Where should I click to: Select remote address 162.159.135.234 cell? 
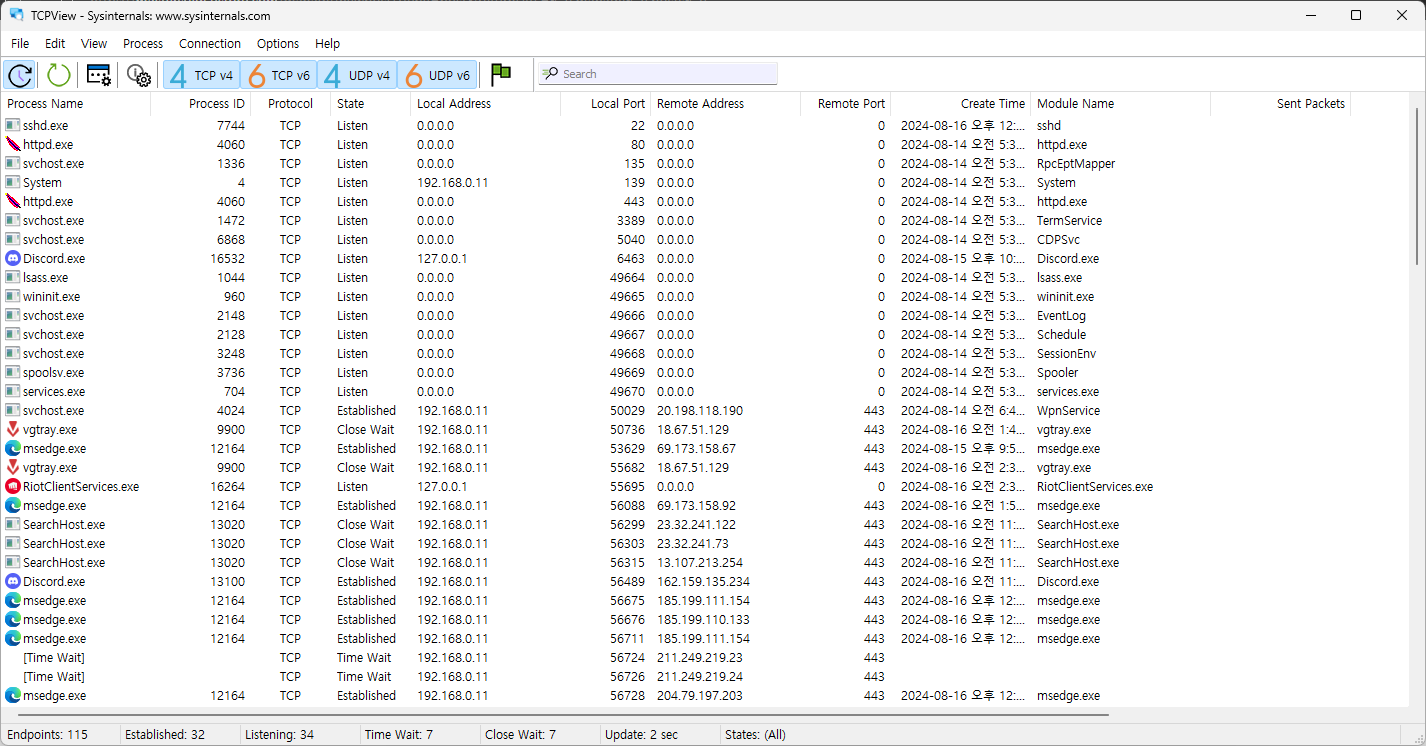tap(703, 581)
